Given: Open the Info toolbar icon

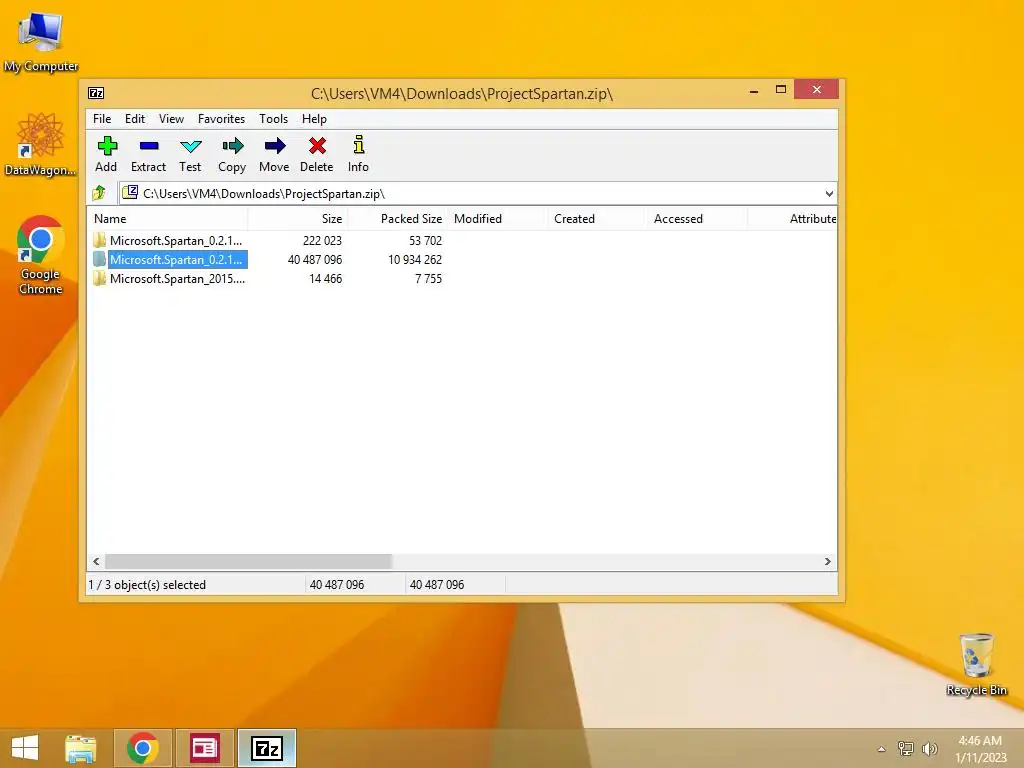Looking at the screenshot, I should click(359, 154).
